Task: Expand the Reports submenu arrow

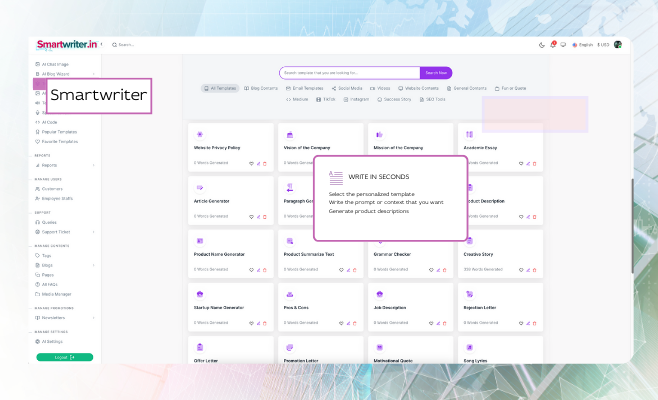Action: pyautogui.click(x=93, y=165)
